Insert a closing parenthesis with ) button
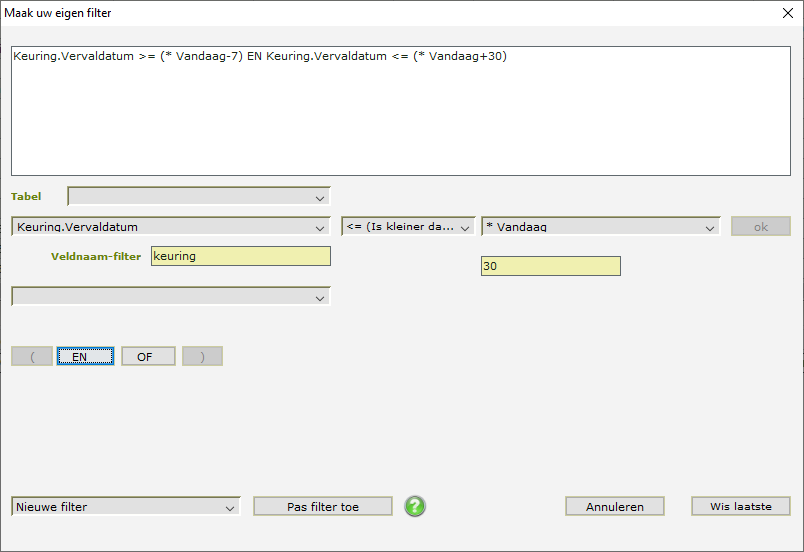This screenshot has height=552, width=804. pyautogui.click(x=202, y=357)
